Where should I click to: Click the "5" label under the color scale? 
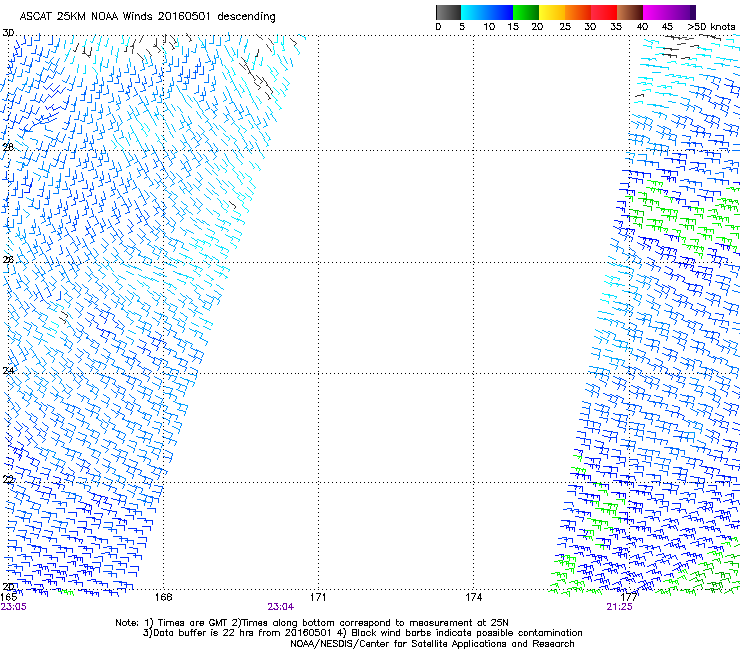tap(462, 27)
